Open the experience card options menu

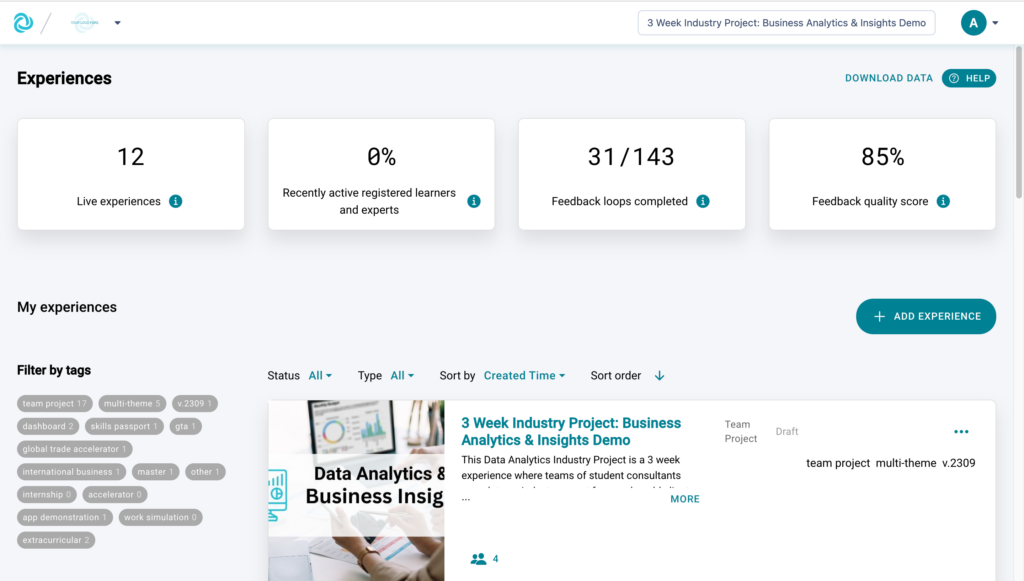pyautogui.click(x=961, y=431)
